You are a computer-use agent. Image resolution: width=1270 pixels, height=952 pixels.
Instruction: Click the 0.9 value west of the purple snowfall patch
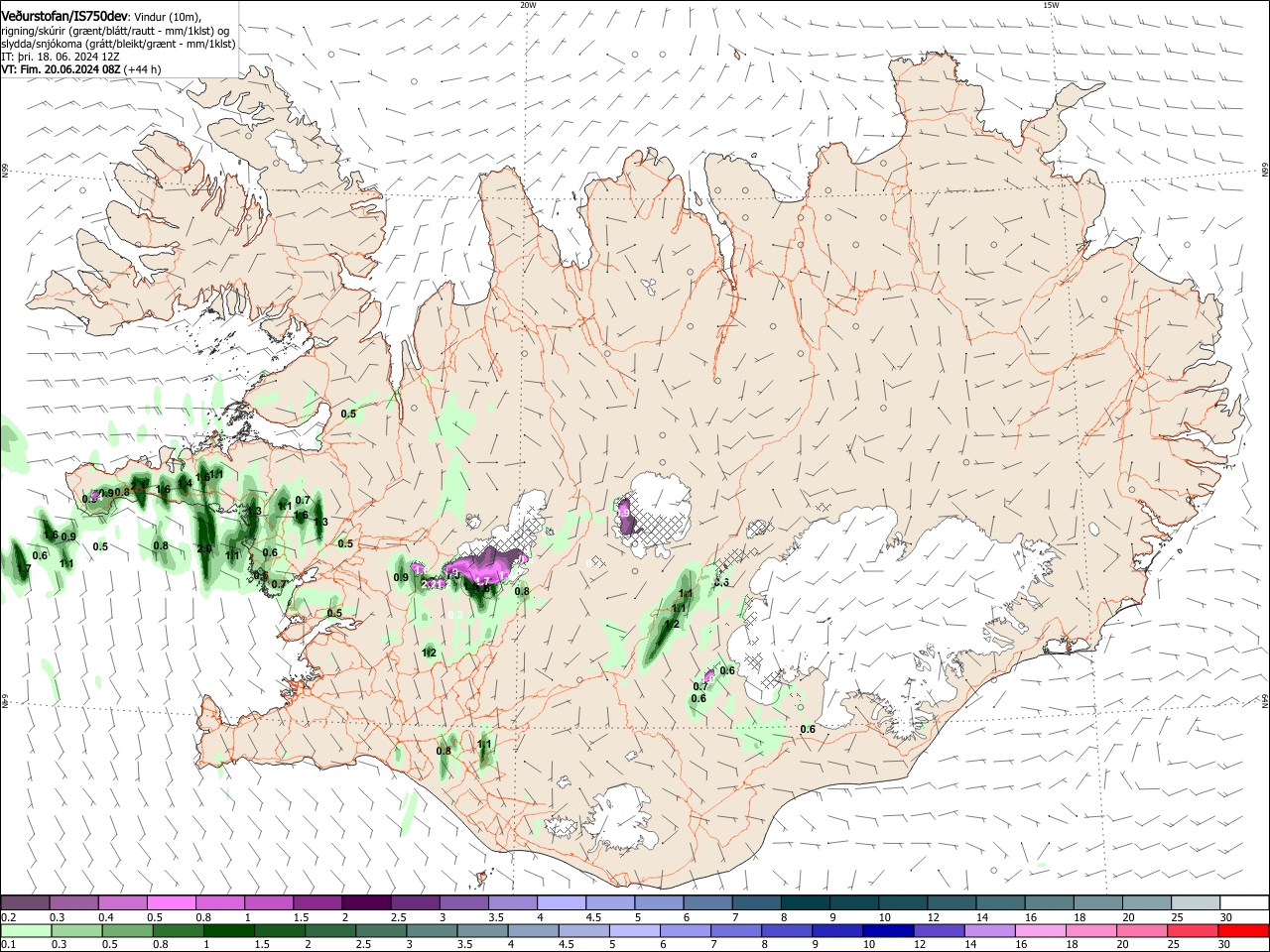(x=401, y=577)
